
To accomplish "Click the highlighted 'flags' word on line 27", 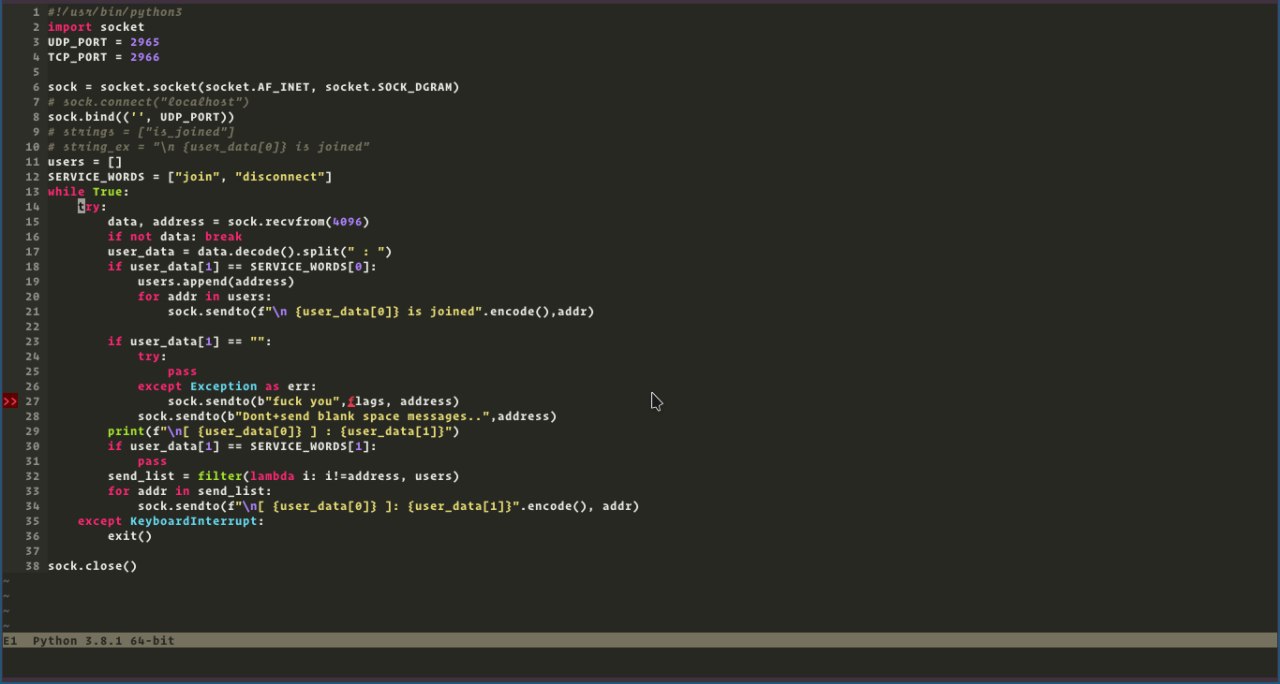I will click(x=366, y=402).
